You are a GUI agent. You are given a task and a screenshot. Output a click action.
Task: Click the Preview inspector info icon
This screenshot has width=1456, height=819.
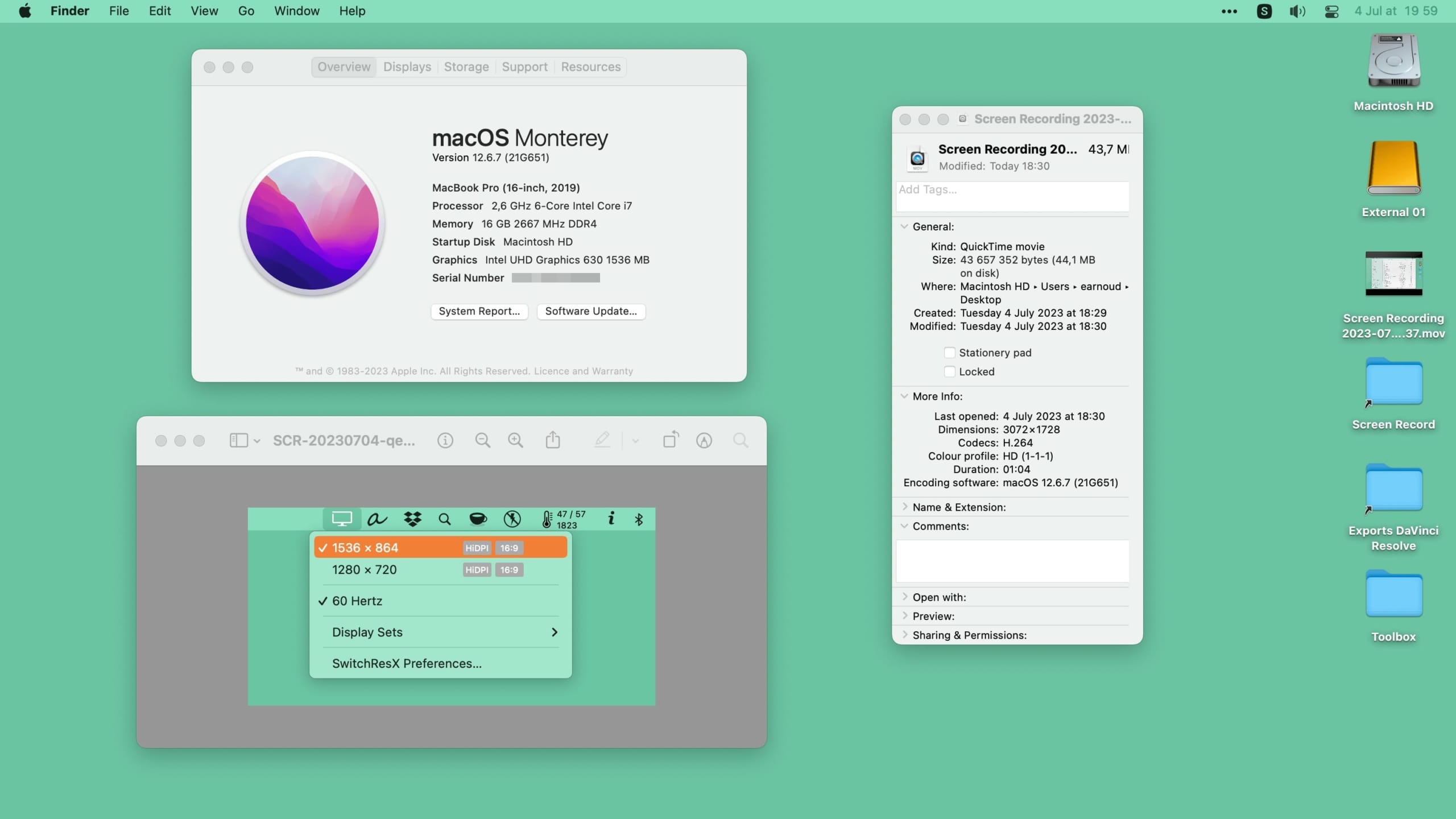[x=445, y=440]
